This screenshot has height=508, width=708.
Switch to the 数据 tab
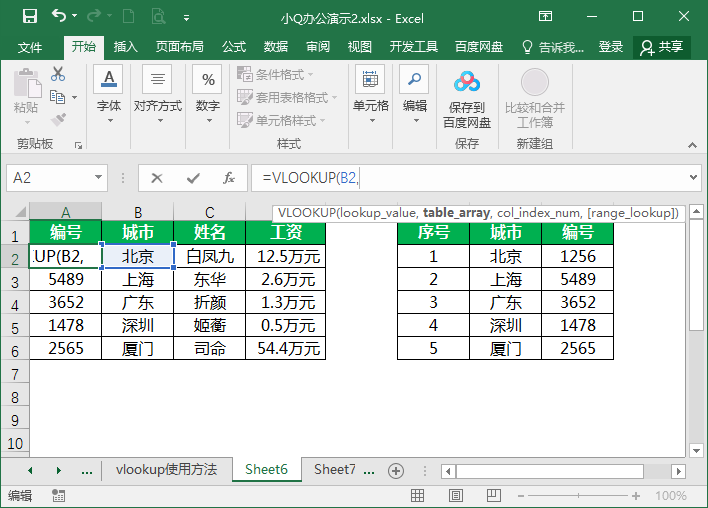275,47
